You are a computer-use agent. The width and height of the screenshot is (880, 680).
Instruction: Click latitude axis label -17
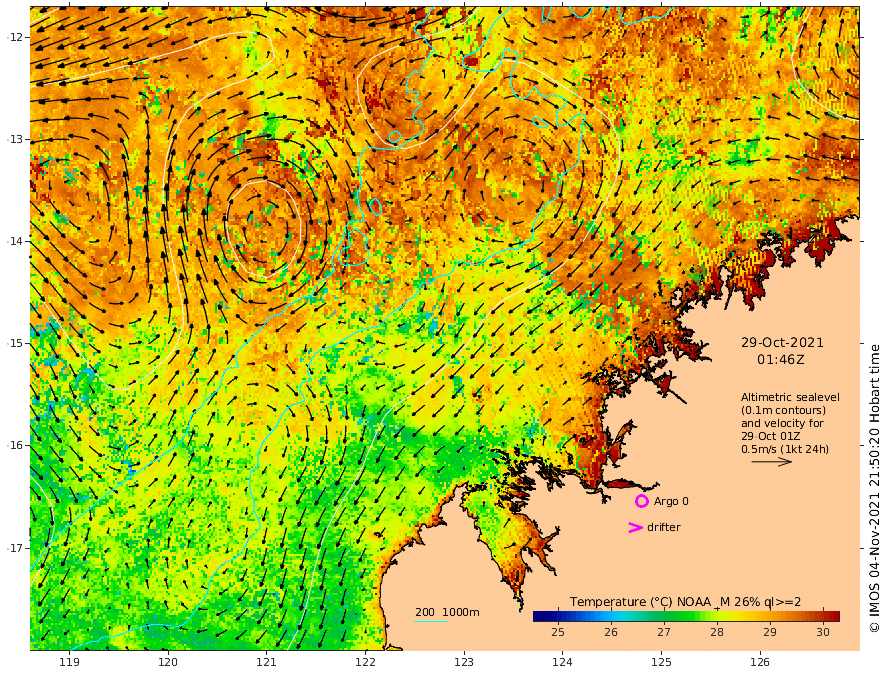(x=15, y=548)
